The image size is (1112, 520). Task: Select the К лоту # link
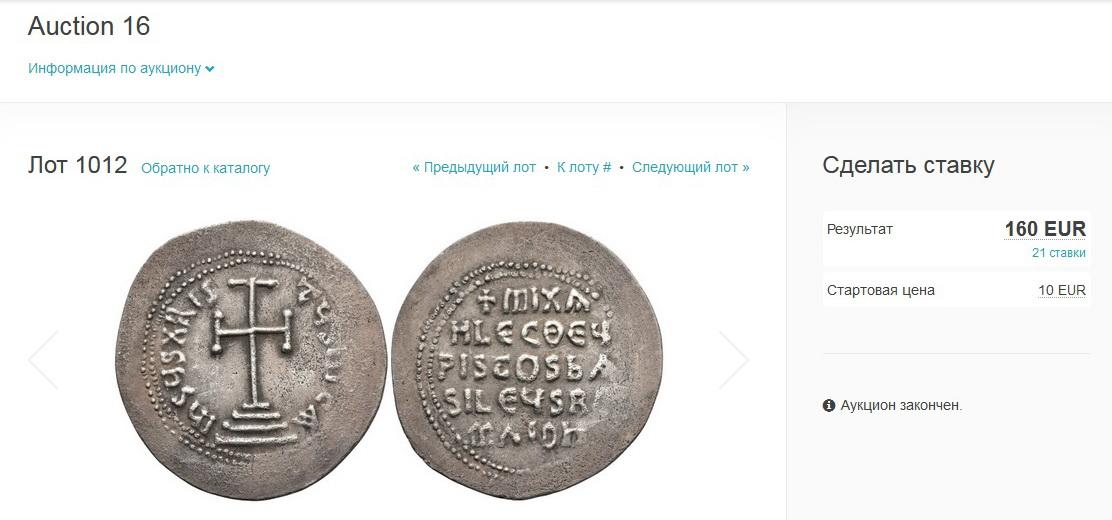tap(584, 167)
